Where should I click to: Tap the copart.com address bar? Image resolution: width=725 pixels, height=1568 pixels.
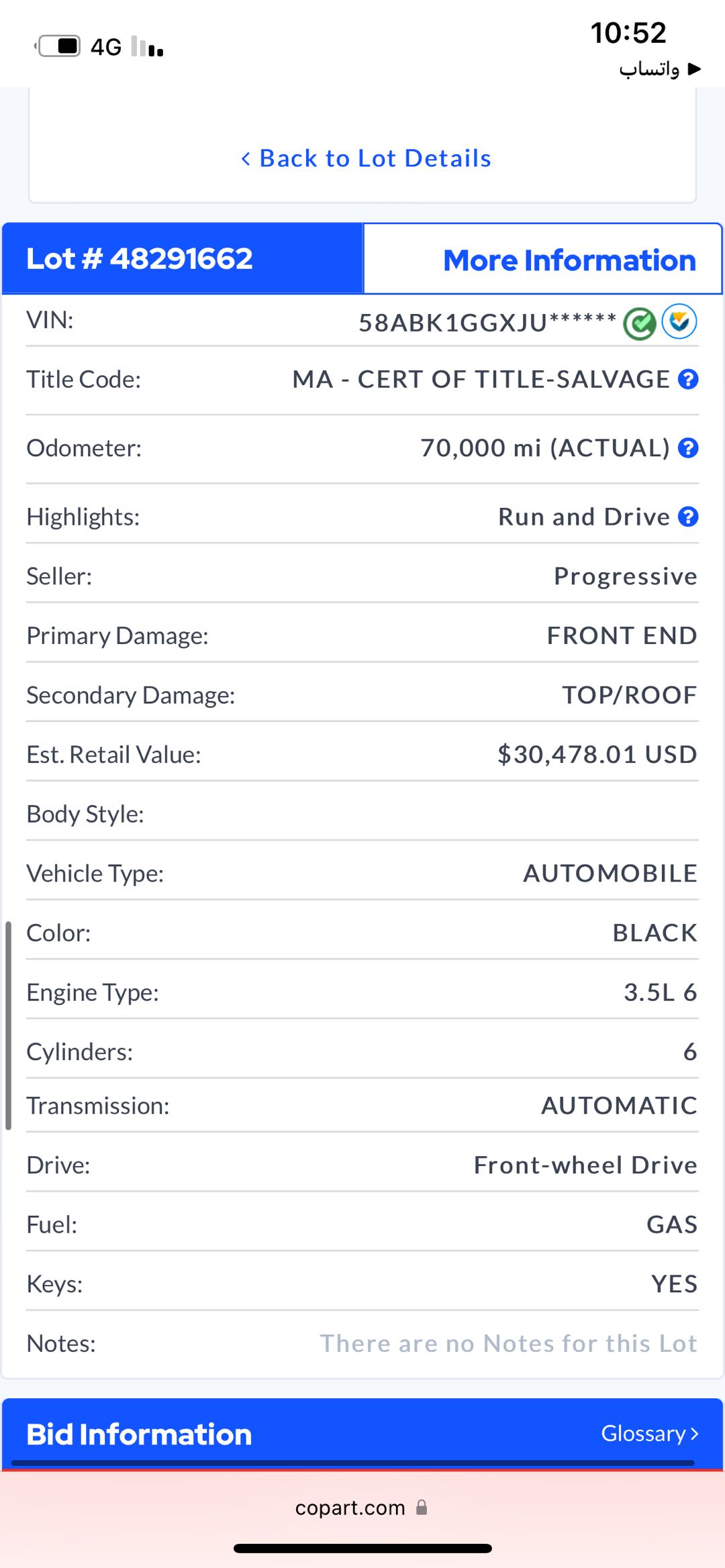point(350,1508)
